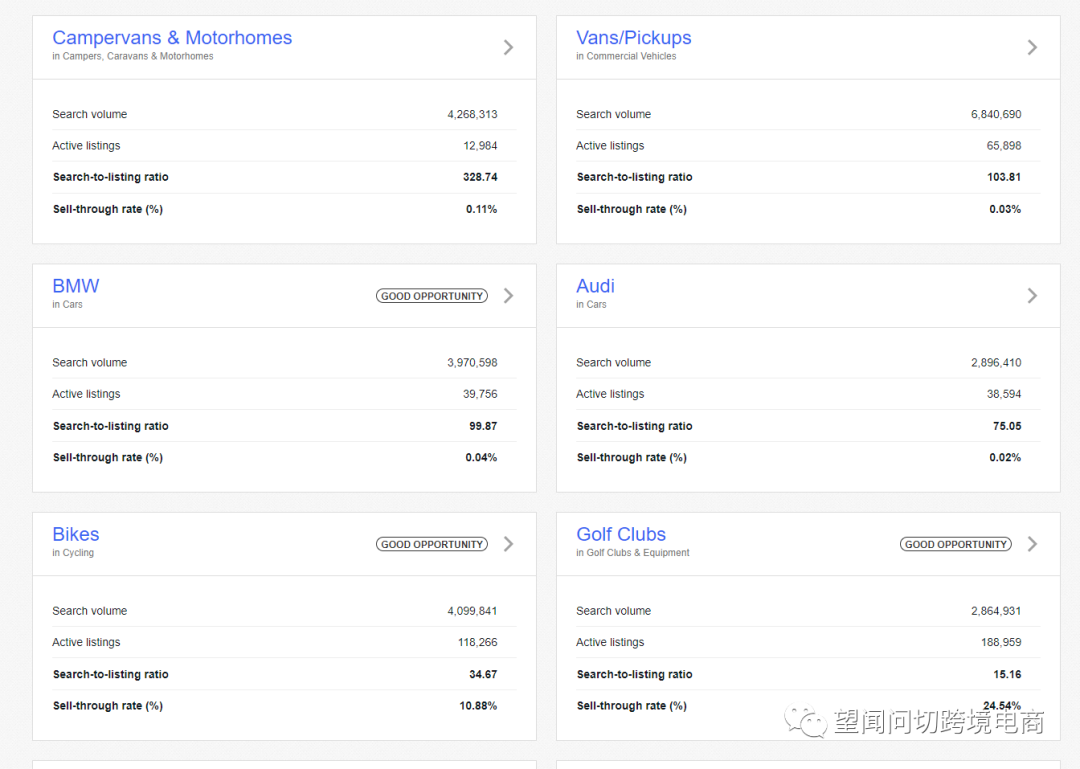Select the Audi category title
This screenshot has height=769, width=1080.
click(x=595, y=286)
